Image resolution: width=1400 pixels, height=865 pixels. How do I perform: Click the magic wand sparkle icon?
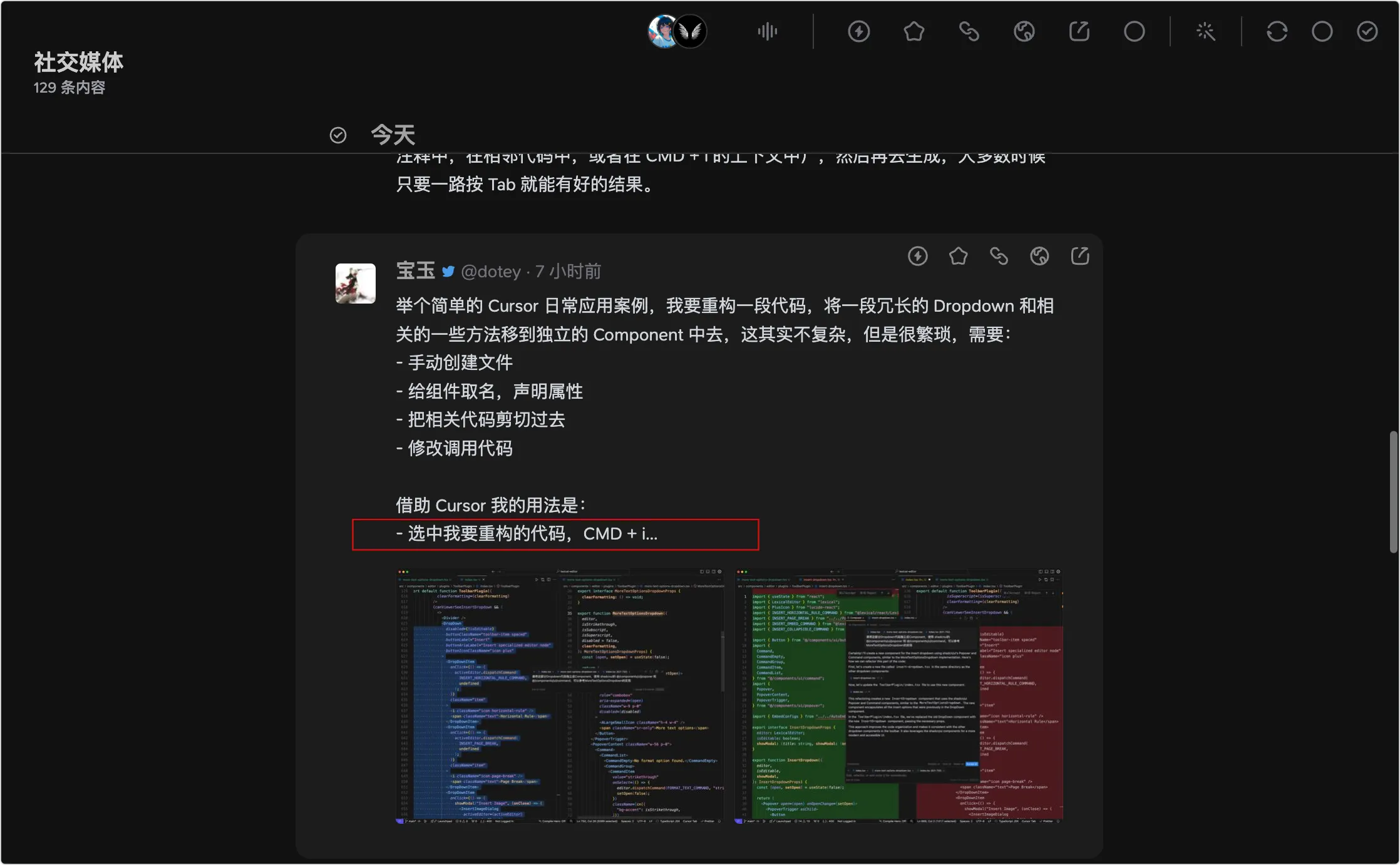1205,31
